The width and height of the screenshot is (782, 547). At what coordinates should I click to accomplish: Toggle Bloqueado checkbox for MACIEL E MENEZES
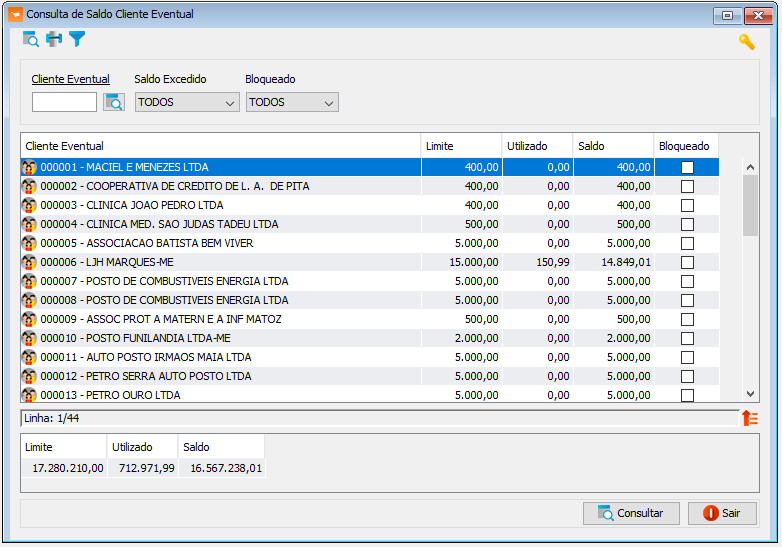[x=687, y=168]
